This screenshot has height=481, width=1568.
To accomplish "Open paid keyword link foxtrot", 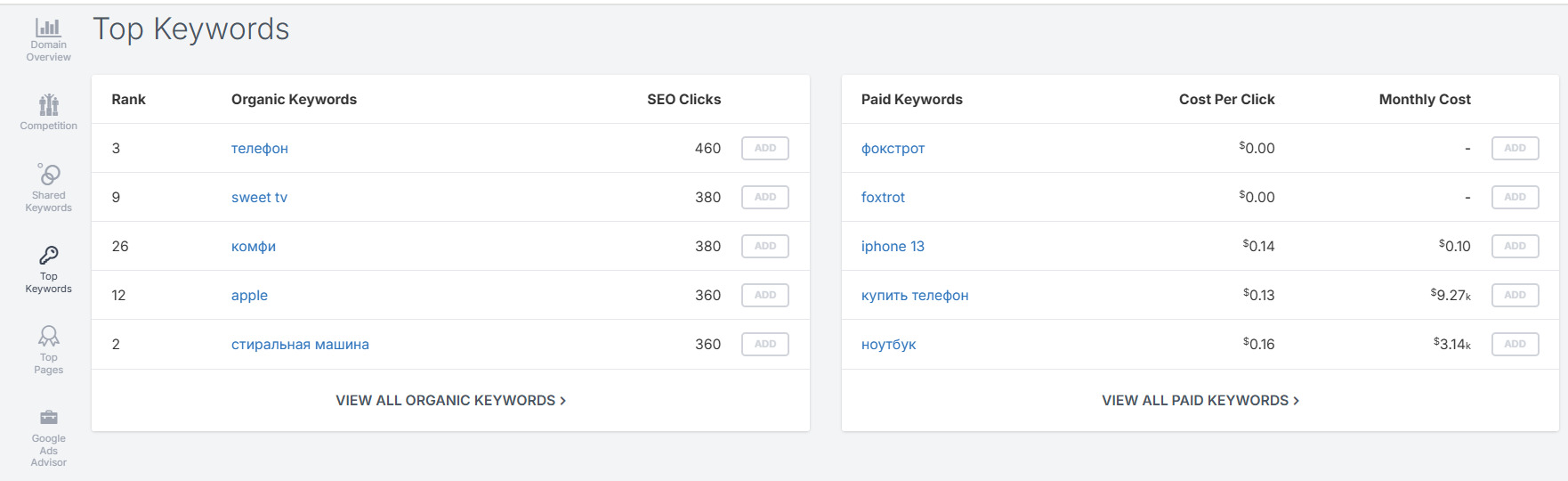I will click(883, 198).
